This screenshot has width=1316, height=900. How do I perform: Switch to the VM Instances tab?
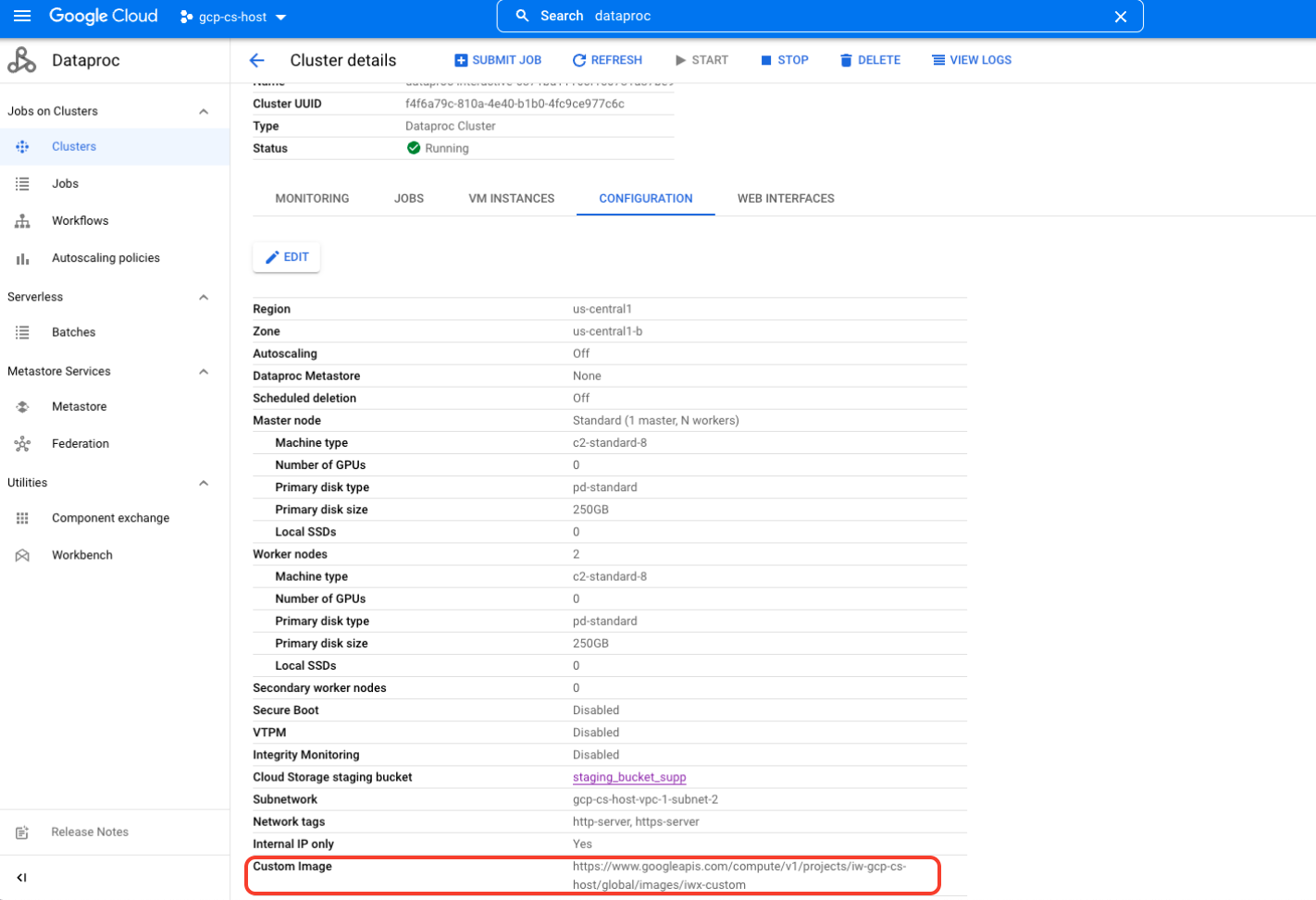click(512, 199)
